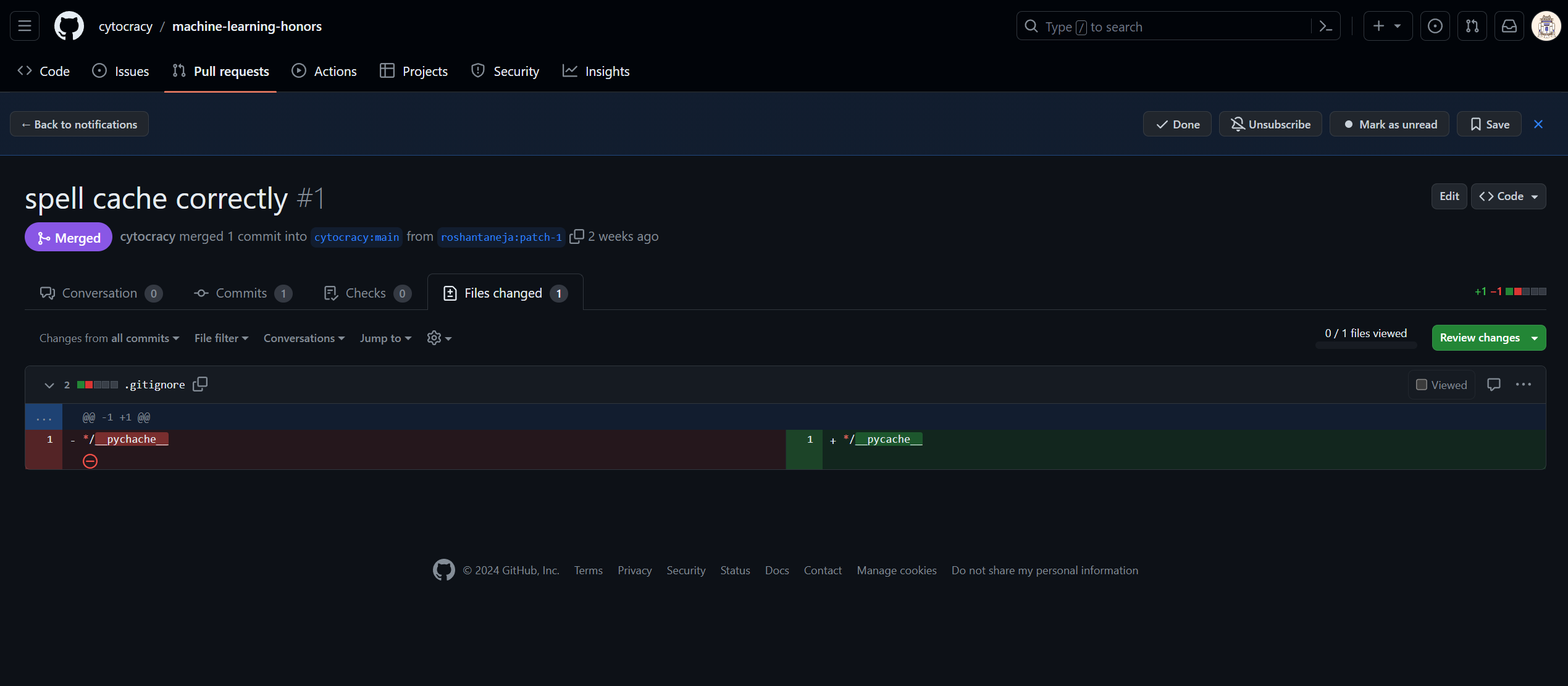Copy the head branch name icon

pos(576,236)
